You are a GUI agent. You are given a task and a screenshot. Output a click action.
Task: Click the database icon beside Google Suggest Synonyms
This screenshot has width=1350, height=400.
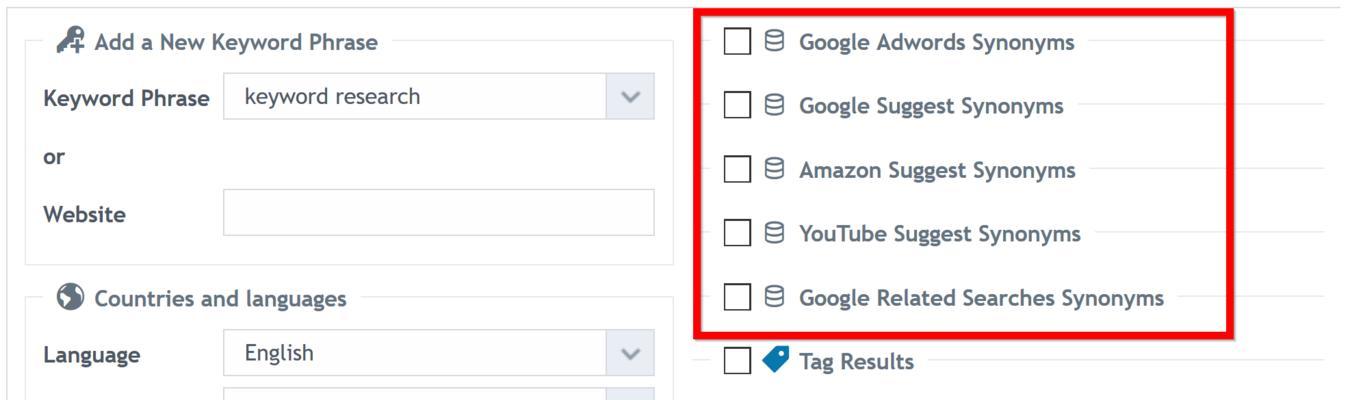point(774,106)
